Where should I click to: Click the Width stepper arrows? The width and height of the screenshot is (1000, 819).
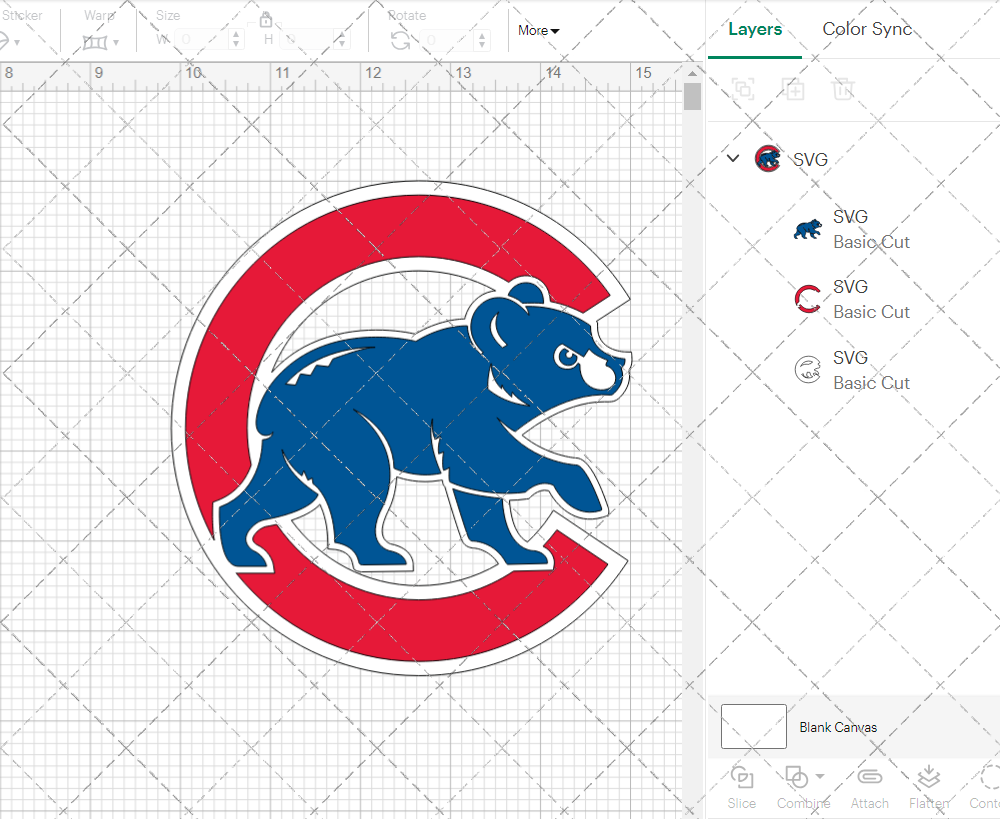point(236,40)
